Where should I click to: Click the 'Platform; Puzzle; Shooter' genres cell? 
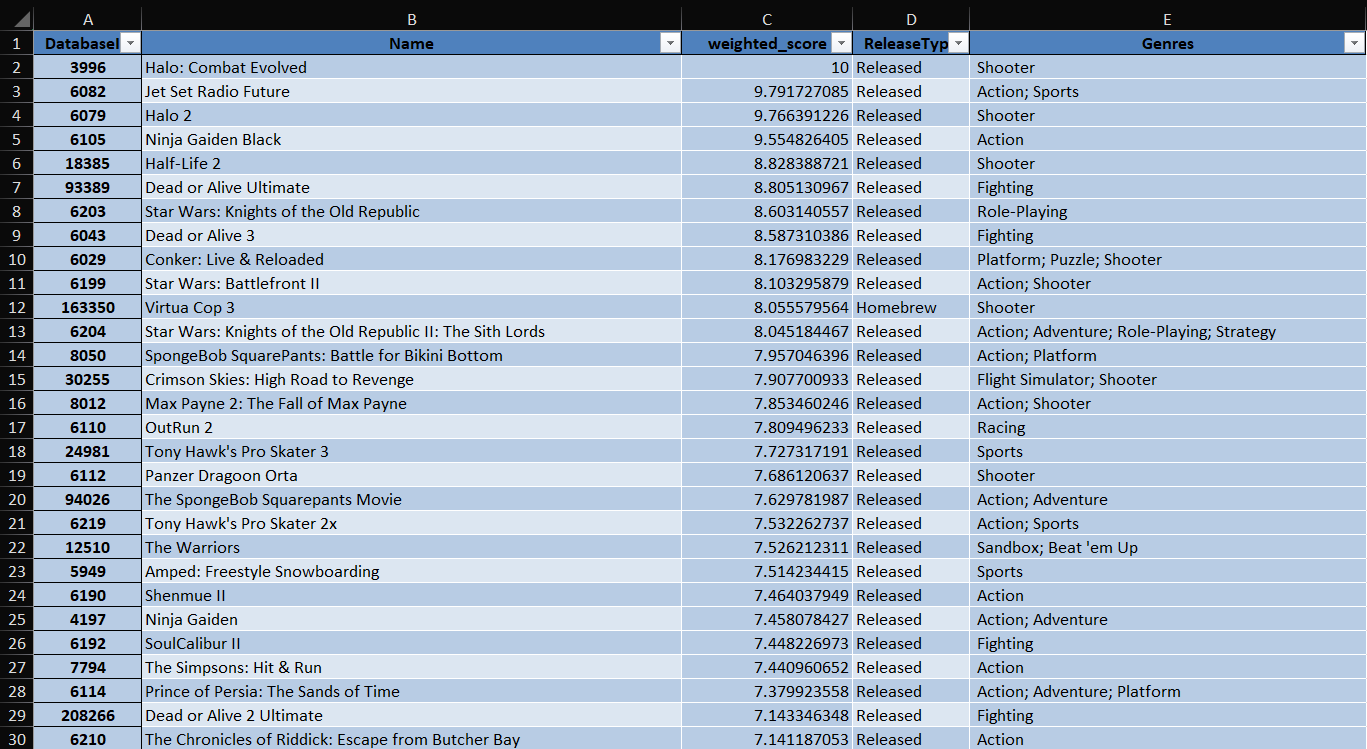[x=1167, y=259]
